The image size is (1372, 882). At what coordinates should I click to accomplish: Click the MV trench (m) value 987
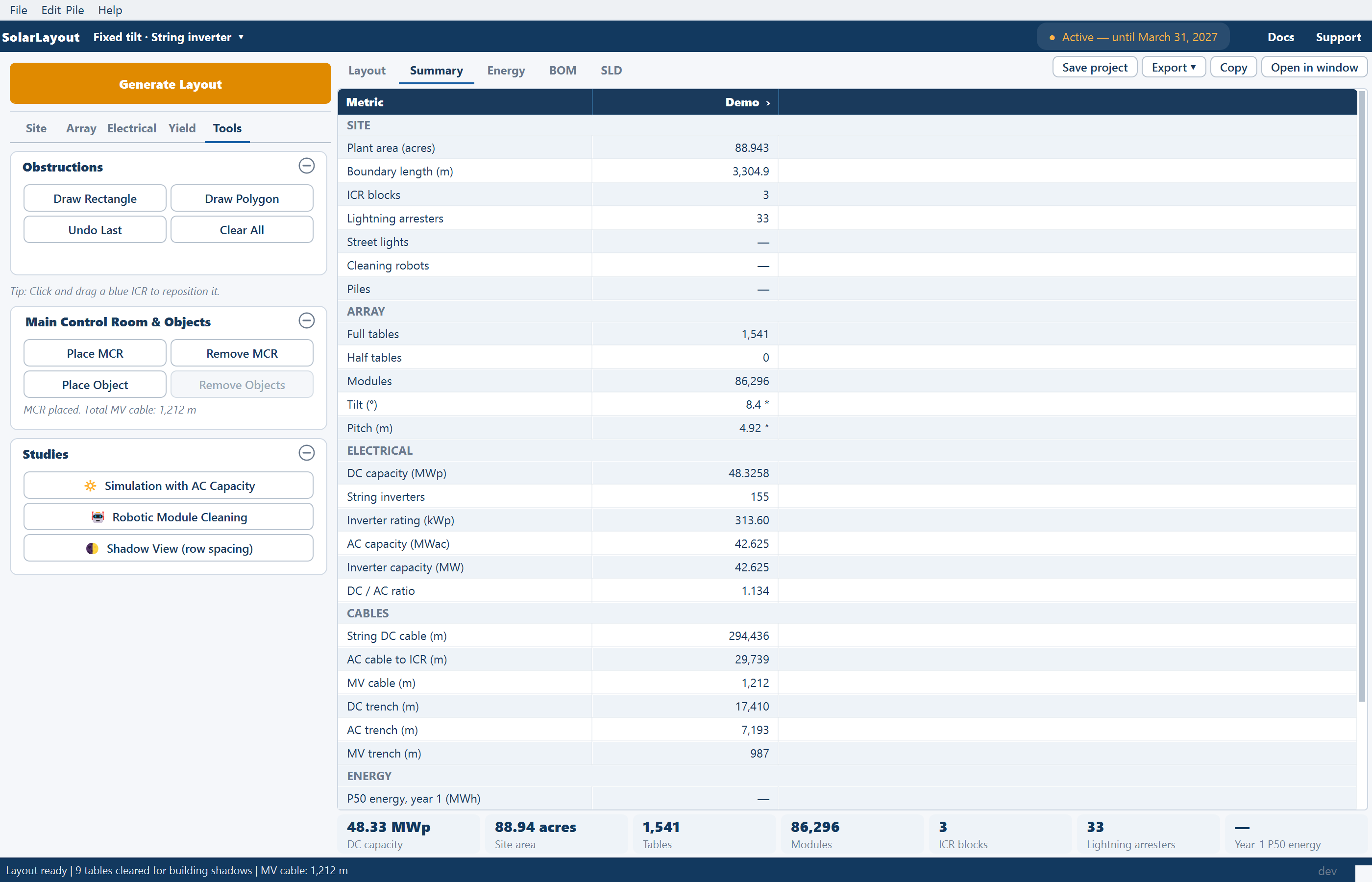pos(759,753)
